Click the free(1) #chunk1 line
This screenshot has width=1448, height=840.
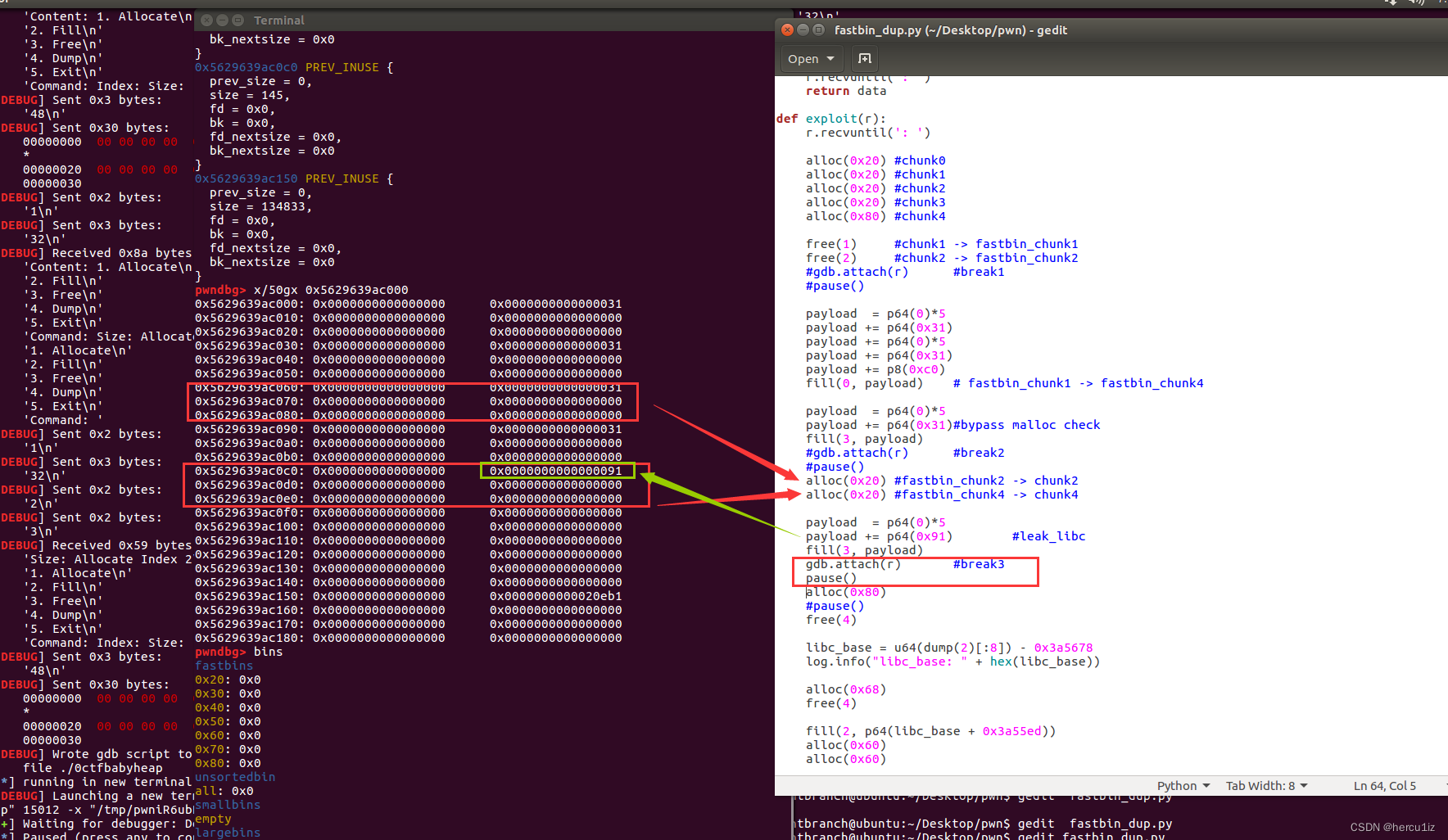coord(942,244)
